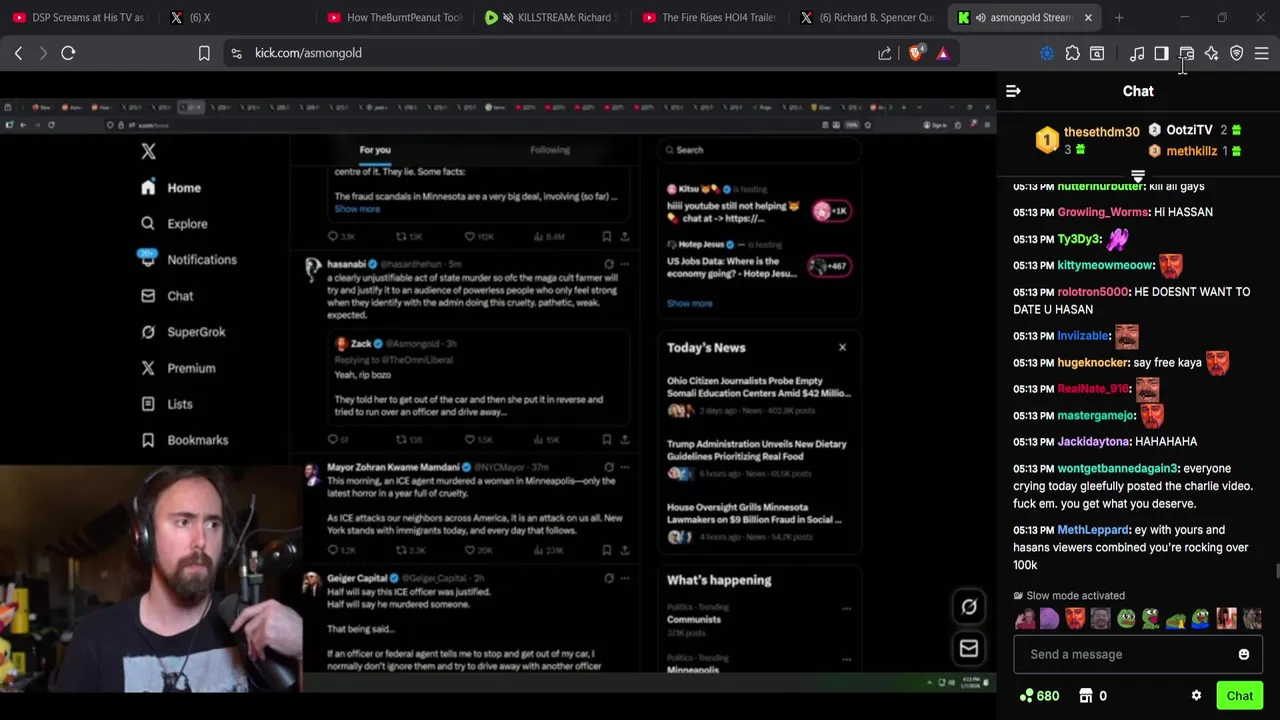The height and width of the screenshot is (720, 1280).
Task: Open MethLeppard username in chat
Action: tap(1093, 530)
